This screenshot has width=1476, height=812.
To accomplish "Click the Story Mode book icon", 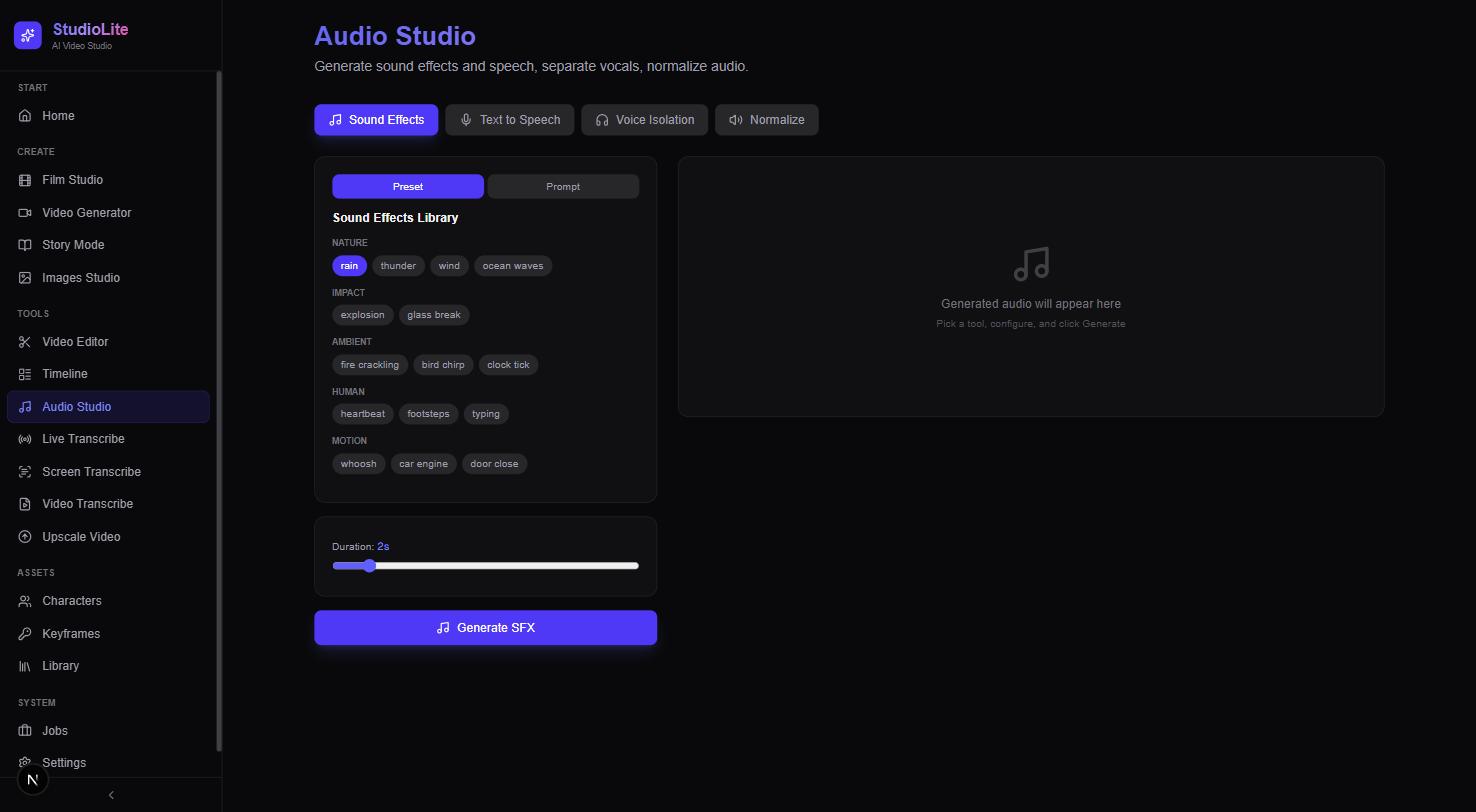I will click(x=25, y=245).
